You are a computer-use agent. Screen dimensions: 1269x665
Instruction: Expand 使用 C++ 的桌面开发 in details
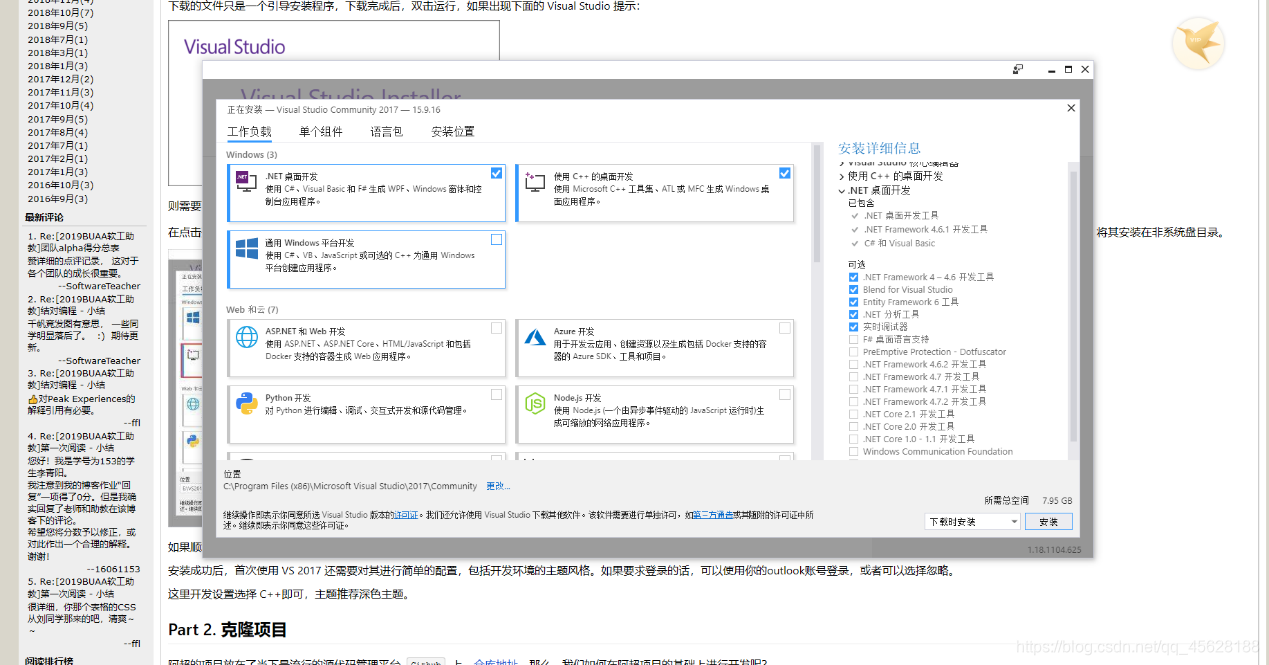coord(842,176)
